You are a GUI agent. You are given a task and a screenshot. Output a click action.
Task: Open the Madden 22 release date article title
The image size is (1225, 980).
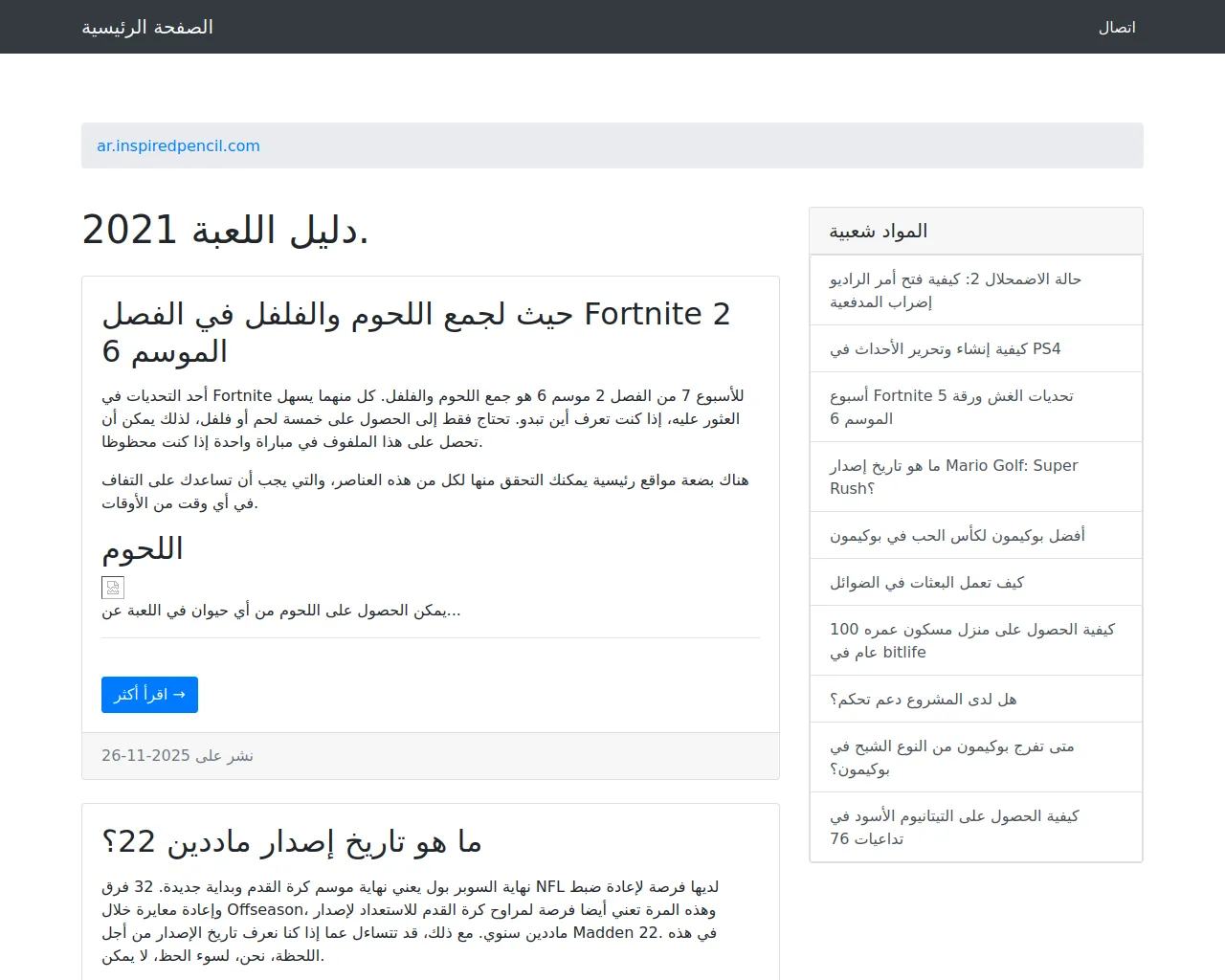pyautogui.click(x=292, y=841)
